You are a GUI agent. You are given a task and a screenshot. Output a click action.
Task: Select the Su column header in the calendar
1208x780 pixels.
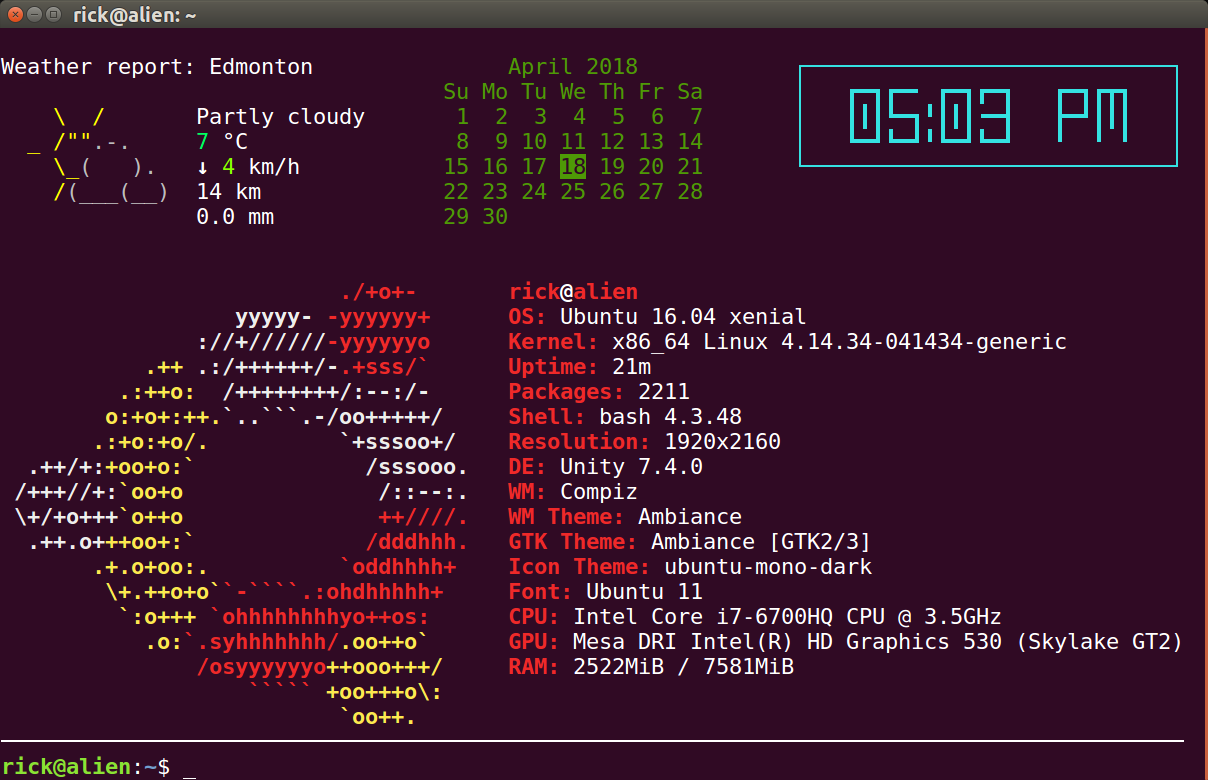[x=456, y=91]
